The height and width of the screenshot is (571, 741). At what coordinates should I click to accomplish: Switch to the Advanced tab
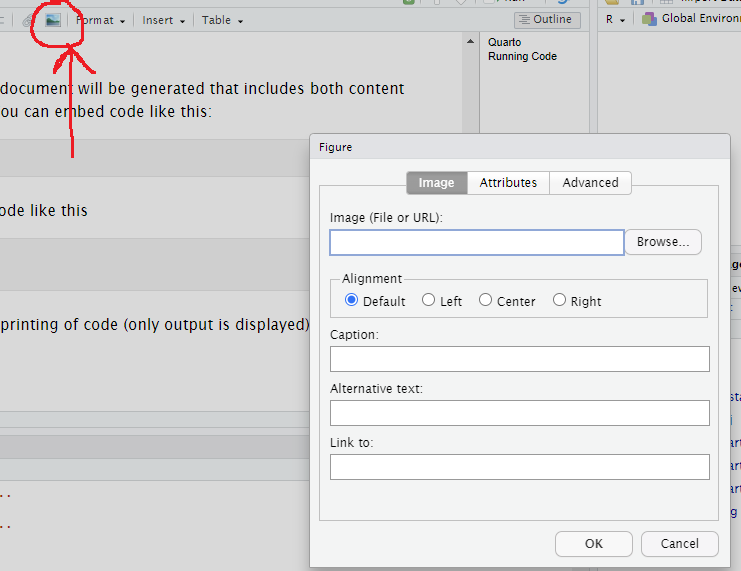pos(590,183)
